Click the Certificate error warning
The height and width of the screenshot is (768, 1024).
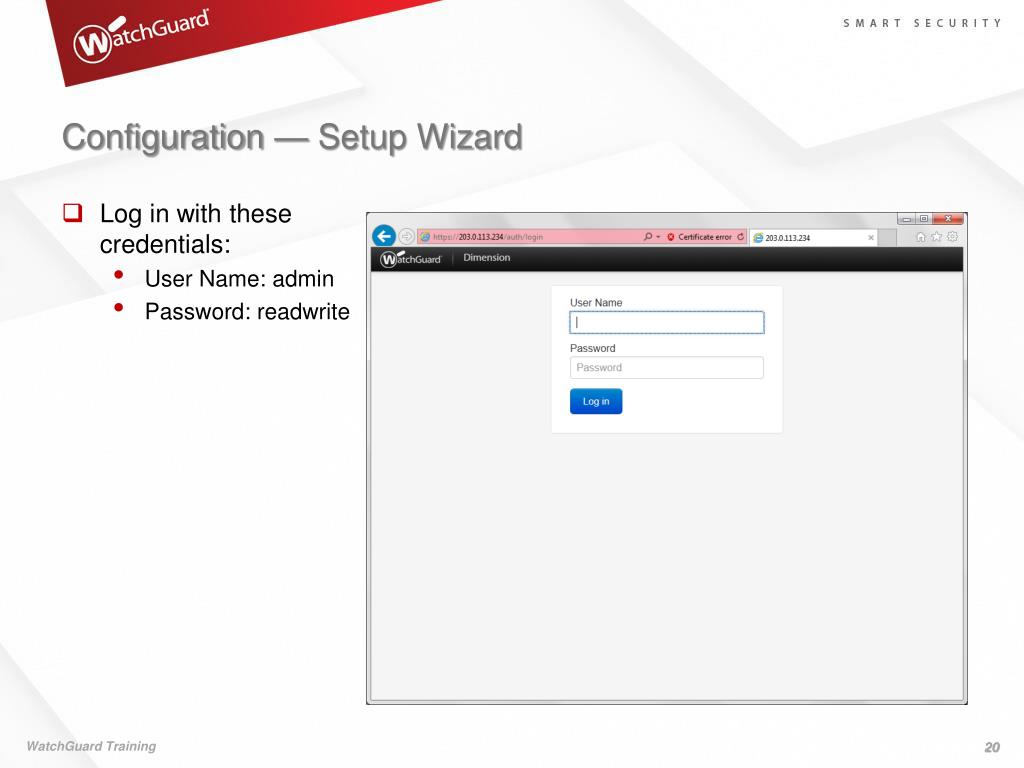pos(699,236)
